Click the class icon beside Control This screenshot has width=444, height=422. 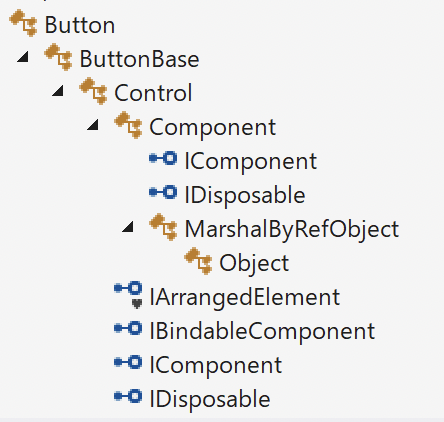click(93, 91)
